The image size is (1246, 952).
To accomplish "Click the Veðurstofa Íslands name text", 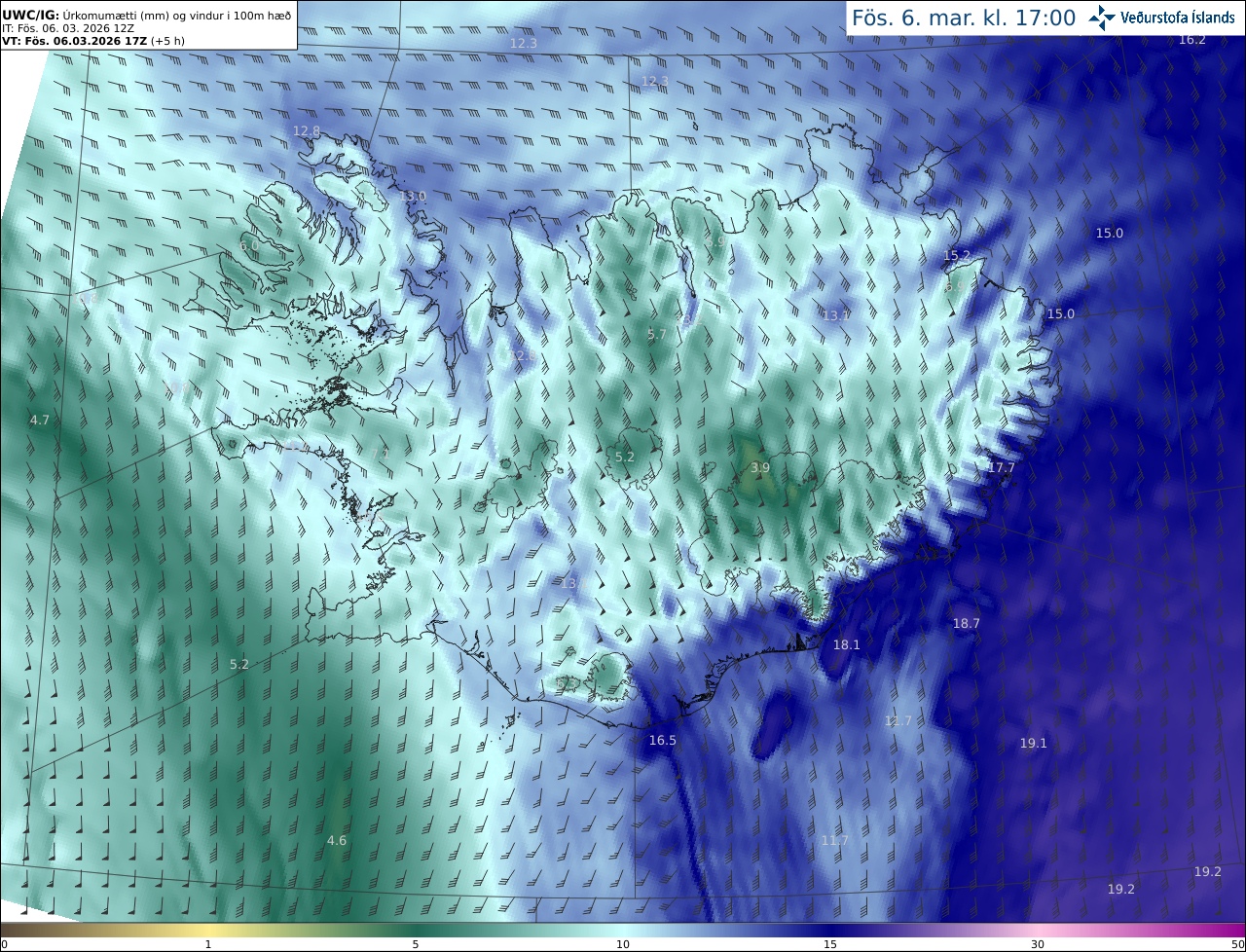I will click(x=1178, y=18).
